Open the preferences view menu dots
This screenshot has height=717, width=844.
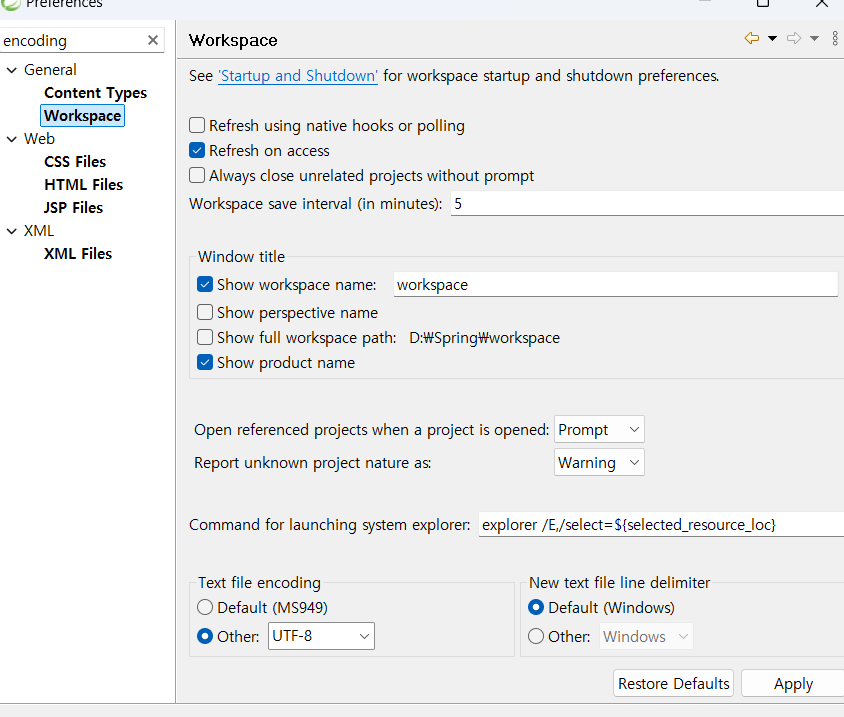(x=835, y=38)
